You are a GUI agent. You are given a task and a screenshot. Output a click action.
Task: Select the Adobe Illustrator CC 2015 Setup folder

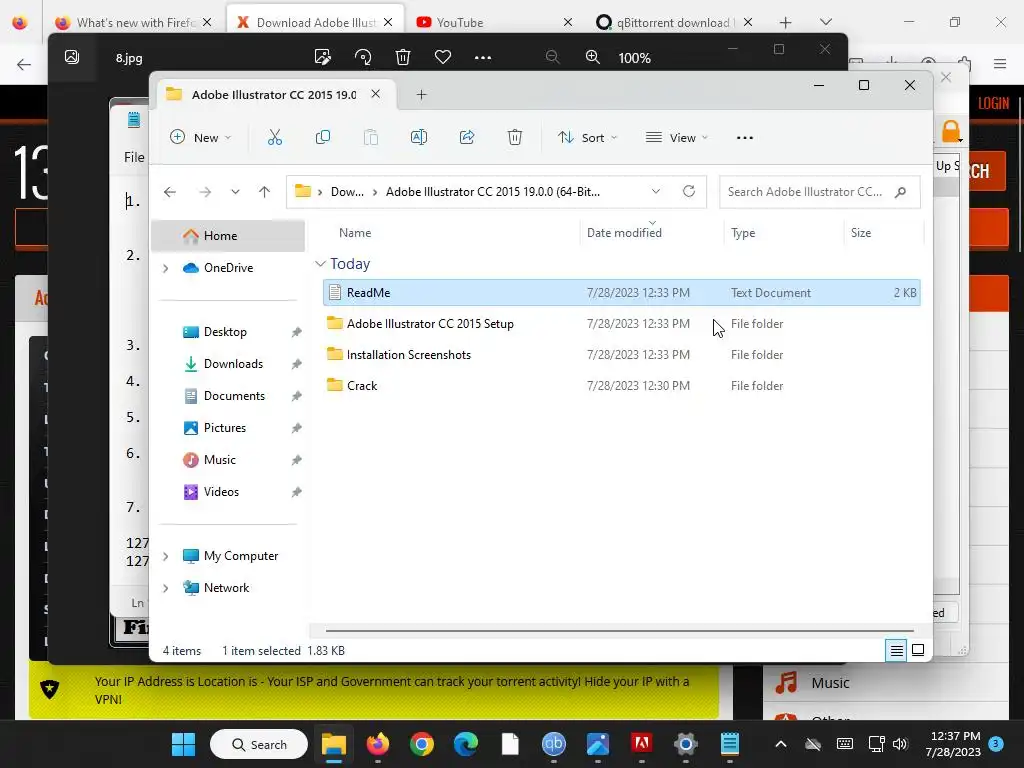click(621, 324)
